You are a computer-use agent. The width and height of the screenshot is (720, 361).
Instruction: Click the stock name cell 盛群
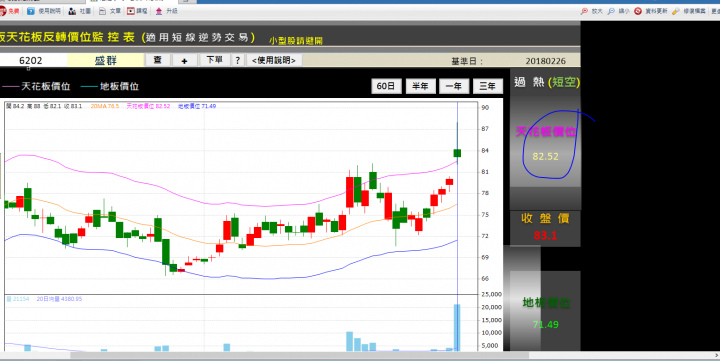point(106,61)
